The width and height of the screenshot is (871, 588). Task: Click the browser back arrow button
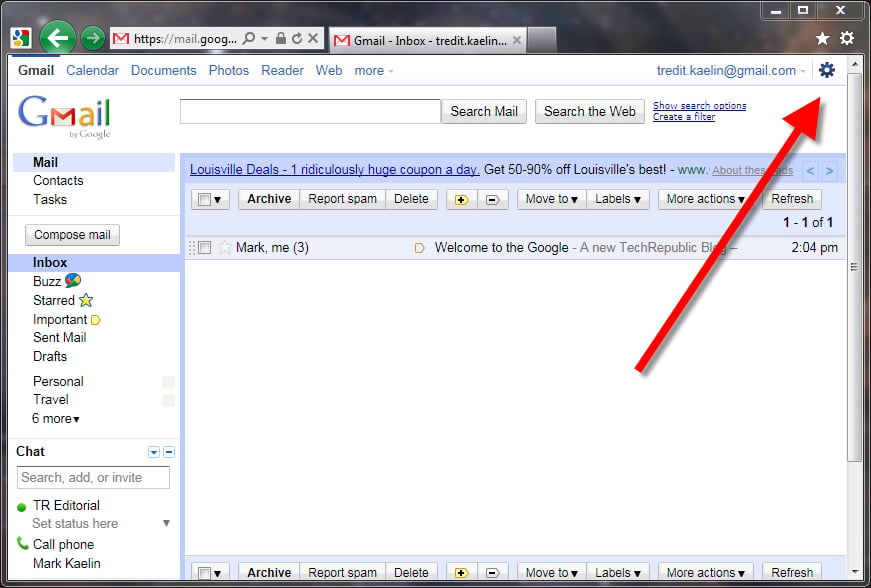tap(57, 38)
